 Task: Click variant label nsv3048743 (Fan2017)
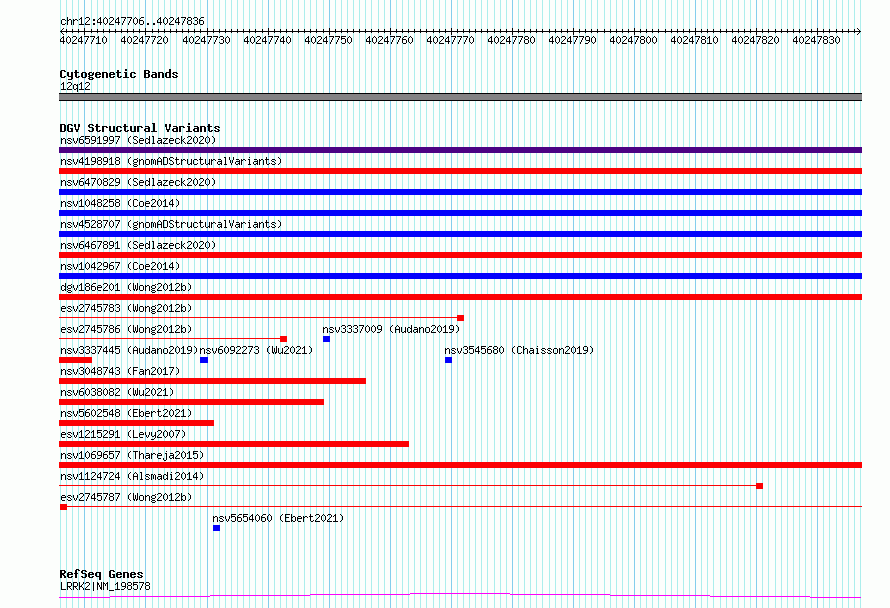120,371
